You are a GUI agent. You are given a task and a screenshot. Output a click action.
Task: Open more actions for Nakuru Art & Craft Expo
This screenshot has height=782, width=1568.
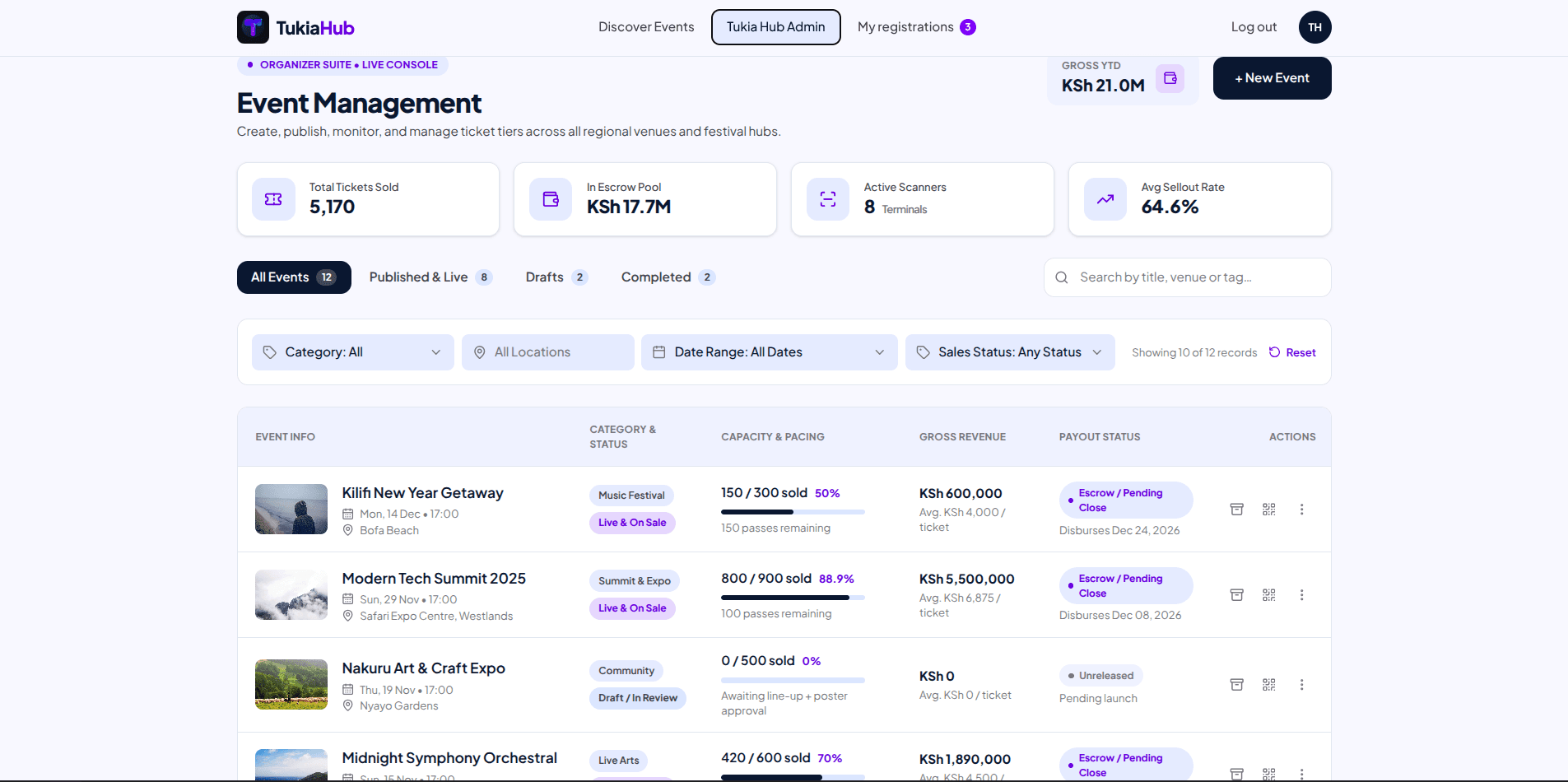pyautogui.click(x=1301, y=685)
